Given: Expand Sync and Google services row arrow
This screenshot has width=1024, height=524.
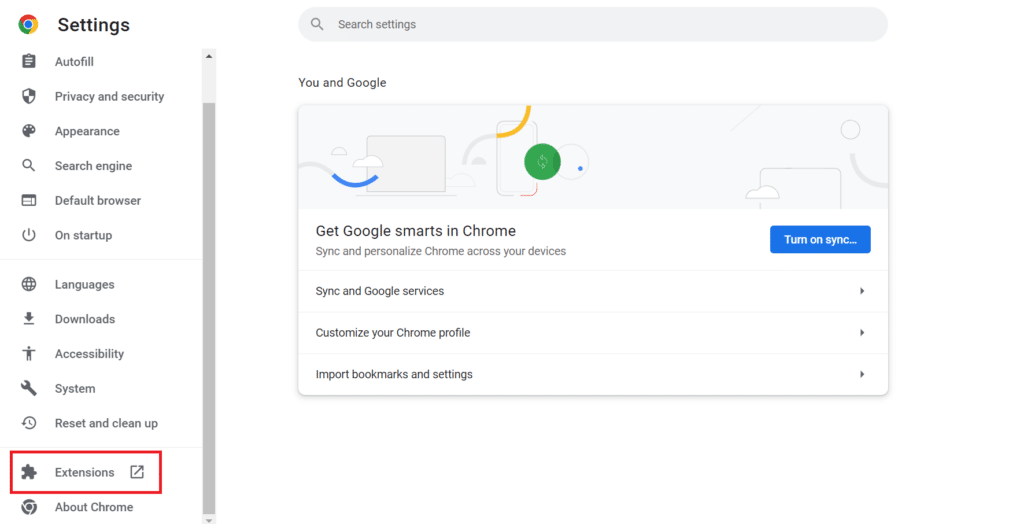Looking at the screenshot, I should [862, 291].
